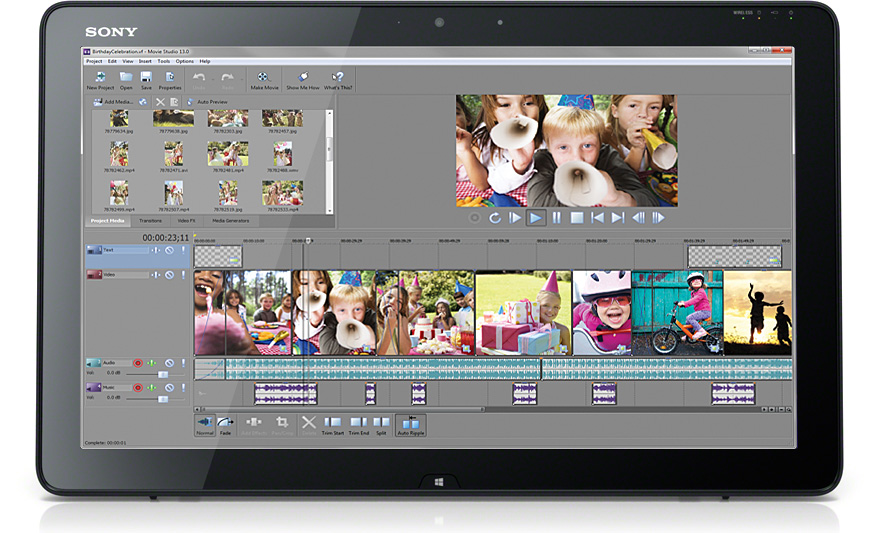The width and height of the screenshot is (880, 533).
Task: Click the Add Effects tool
Action: click(254, 425)
